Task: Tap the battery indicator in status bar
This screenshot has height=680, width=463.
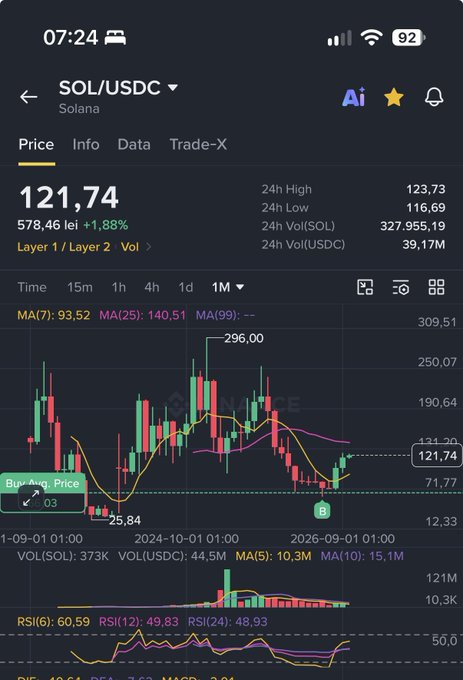Action: click(408, 38)
